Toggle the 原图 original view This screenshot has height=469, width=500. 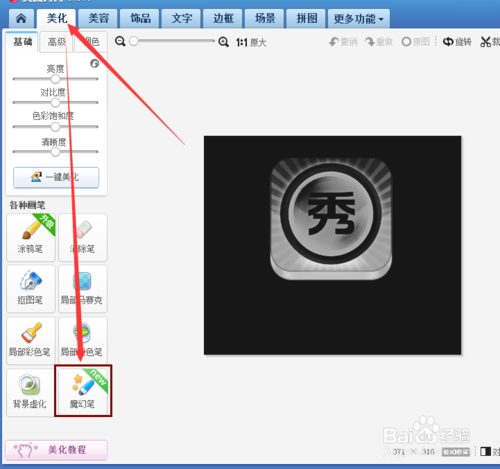click(415, 42)
